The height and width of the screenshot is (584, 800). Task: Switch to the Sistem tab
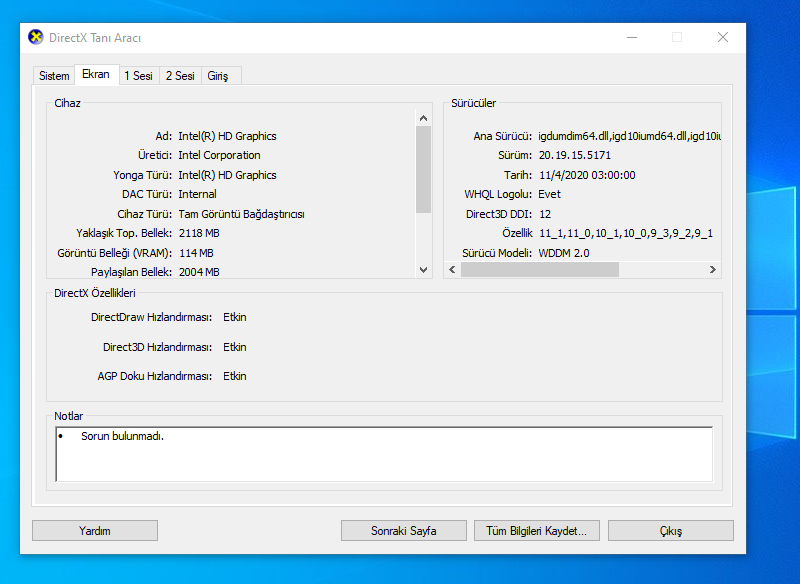click(54, 76)
